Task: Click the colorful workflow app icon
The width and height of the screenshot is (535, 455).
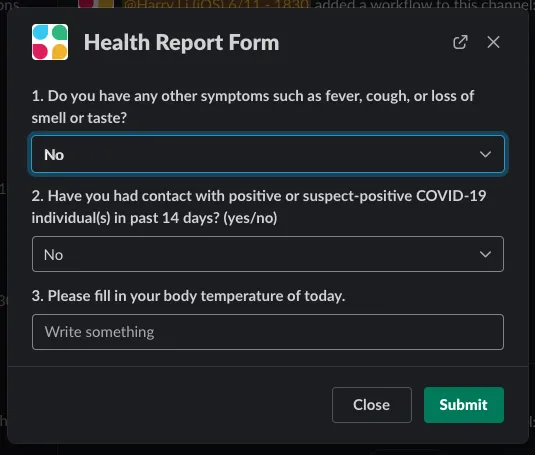Action: pyautogui.click(x=50, y=42)
